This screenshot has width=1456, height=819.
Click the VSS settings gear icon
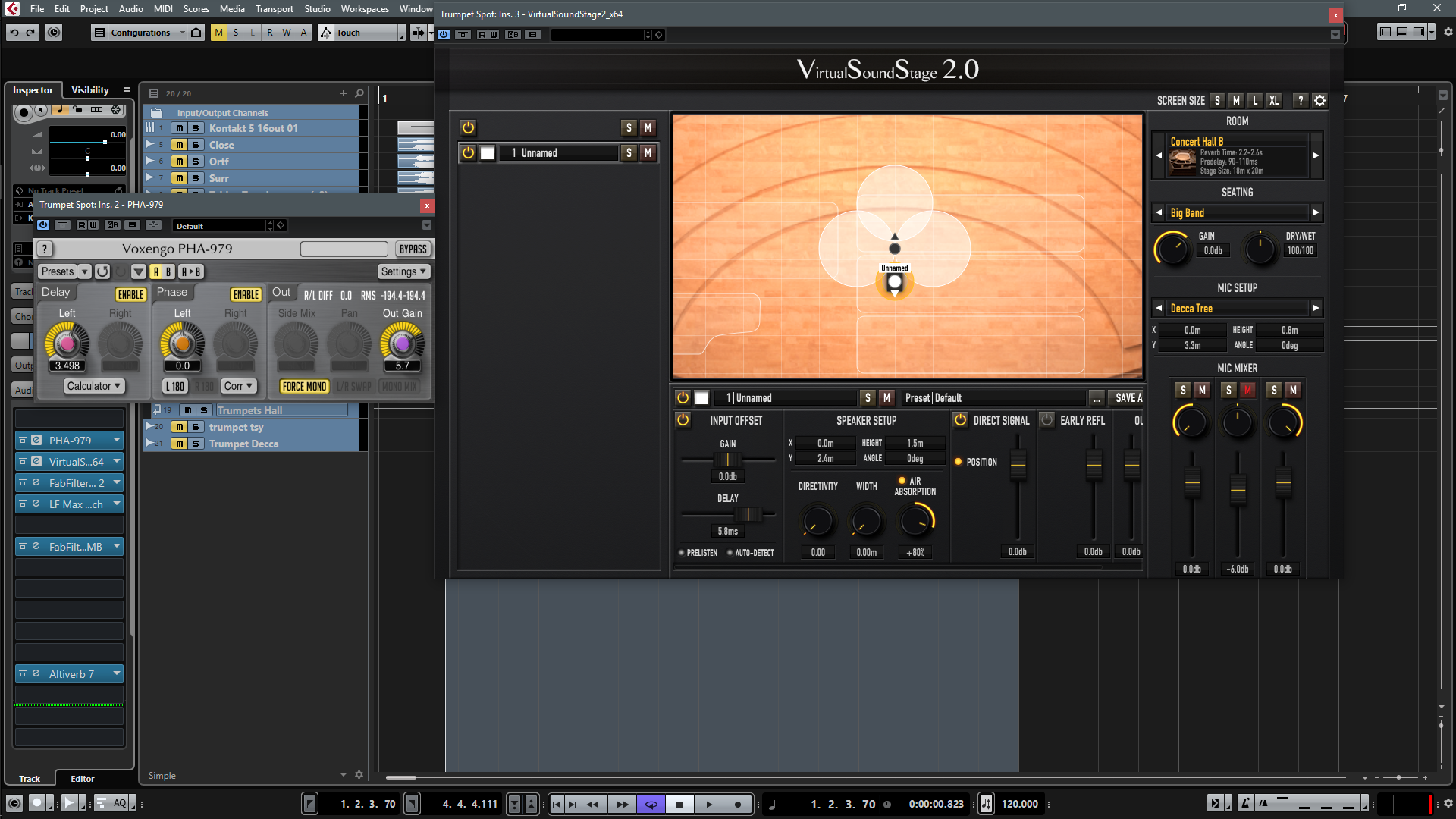[1319, 100]
